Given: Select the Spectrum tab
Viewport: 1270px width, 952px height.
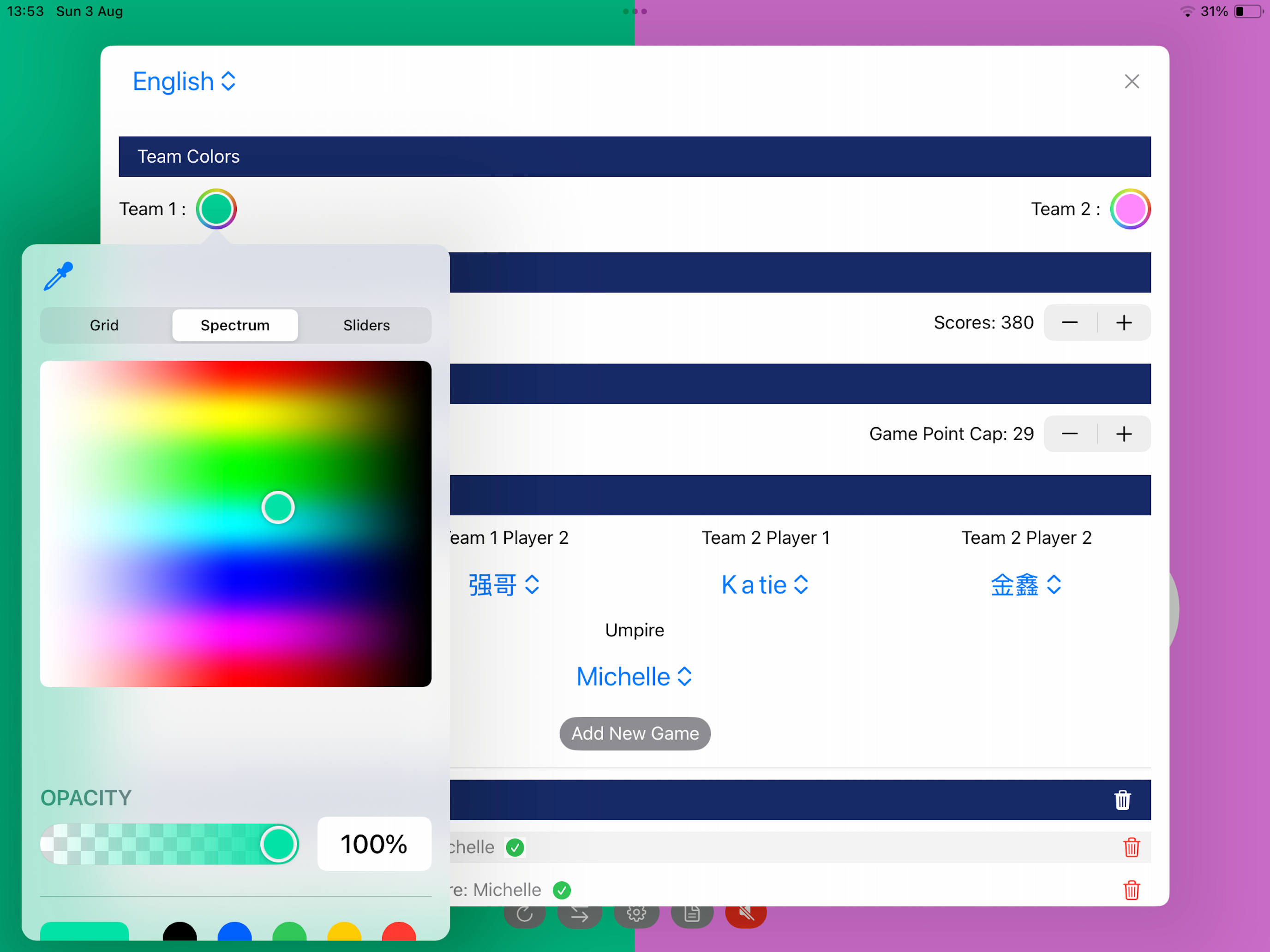Looking at the screenshot, I should [x=235, y=325].
